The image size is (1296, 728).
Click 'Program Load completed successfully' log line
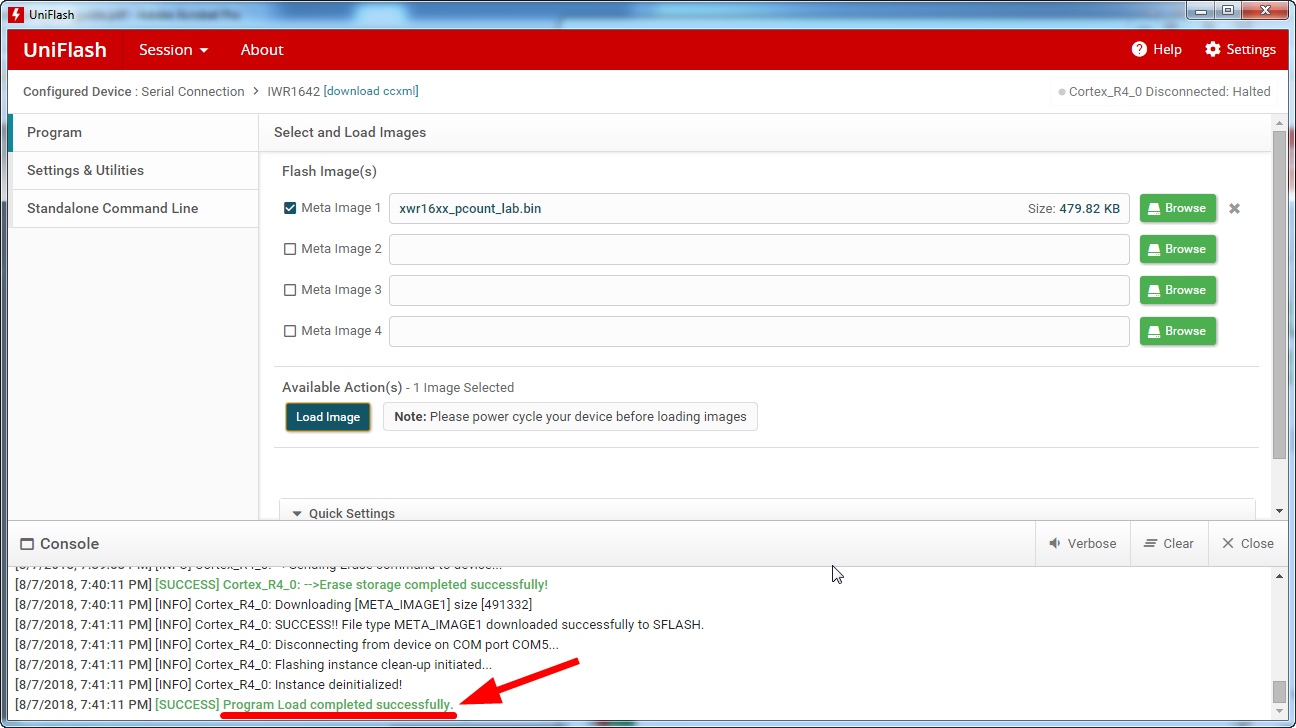click(x=235, y=704)
